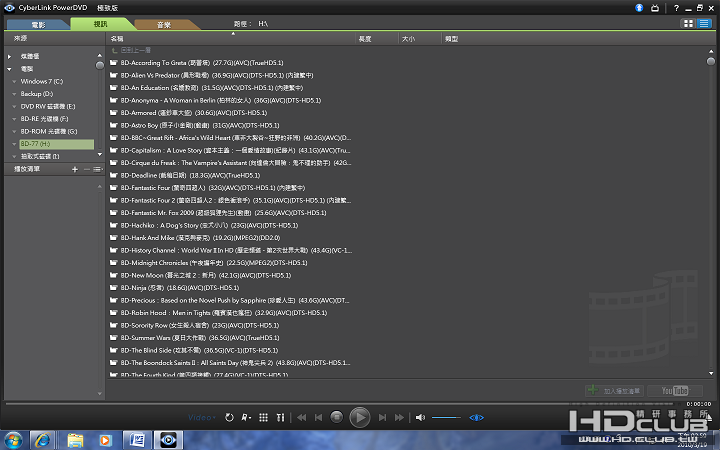Click the repeat circular arrow icon
Screen dimensions: 720x450
[229, 417]
